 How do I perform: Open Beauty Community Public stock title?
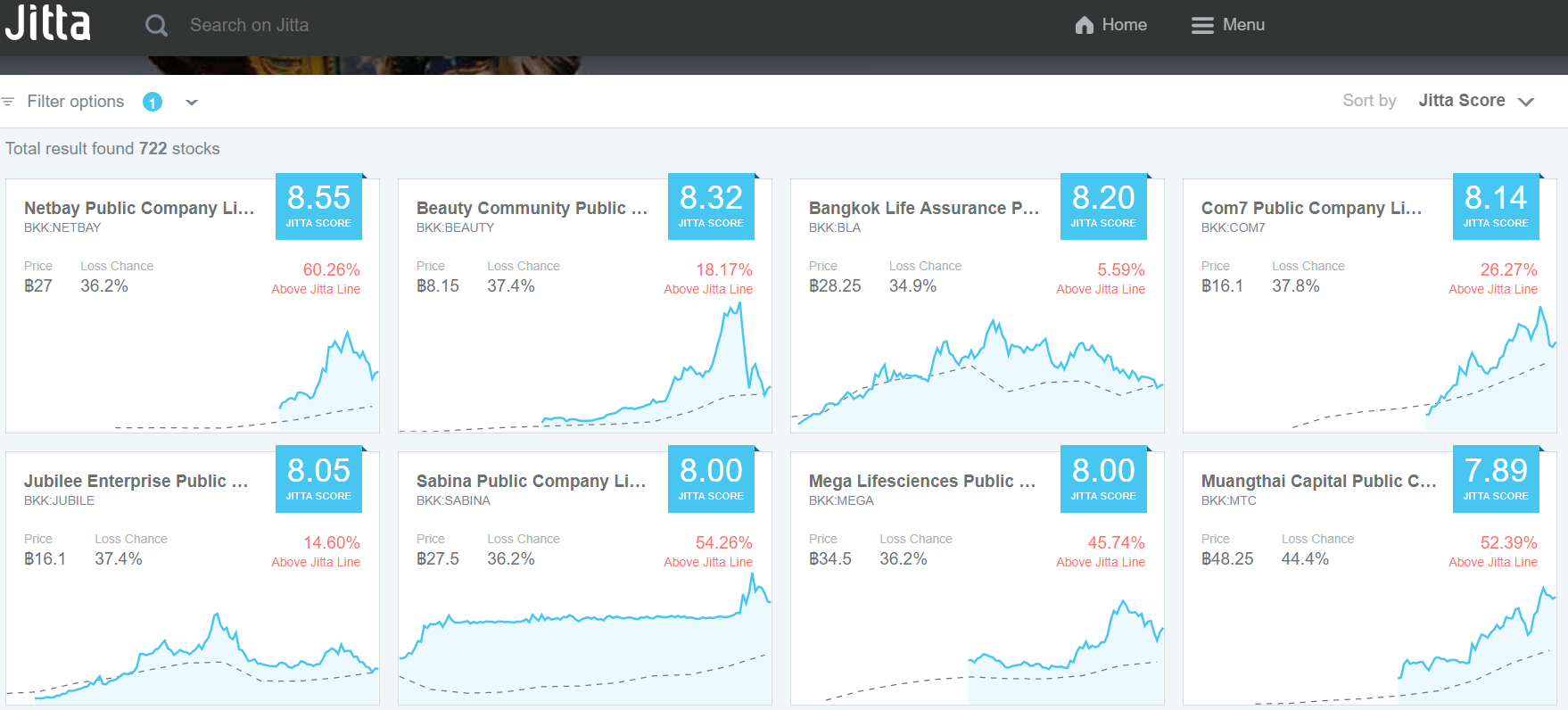(532, 208)
